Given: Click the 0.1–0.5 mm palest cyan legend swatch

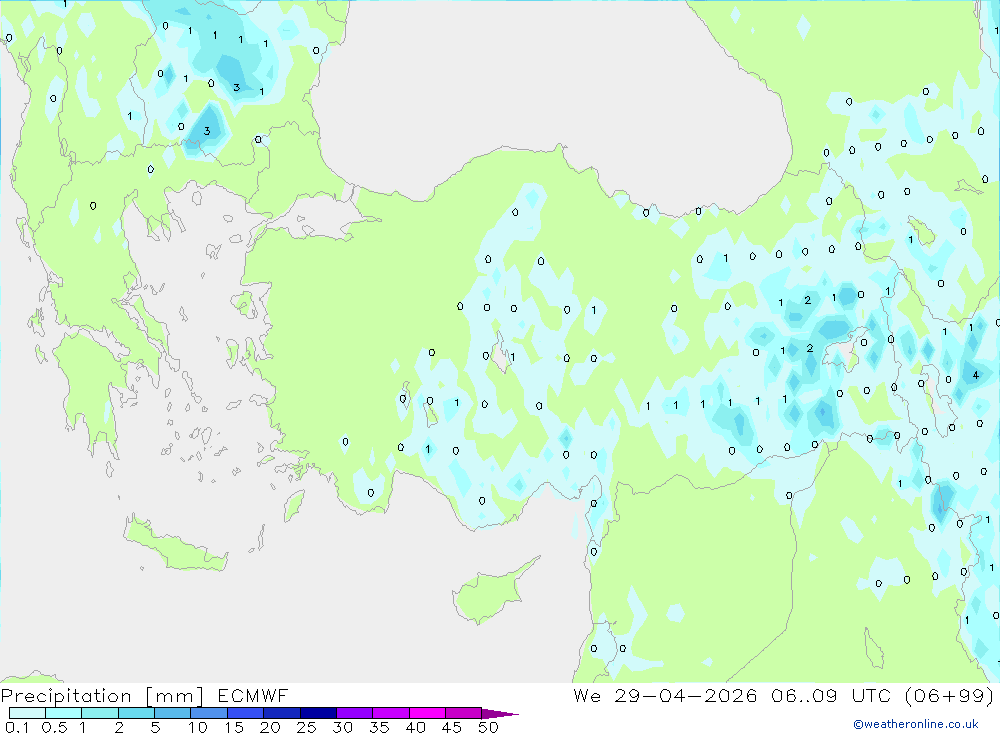Looking at the screenshot, I should [x=27, y=713].
